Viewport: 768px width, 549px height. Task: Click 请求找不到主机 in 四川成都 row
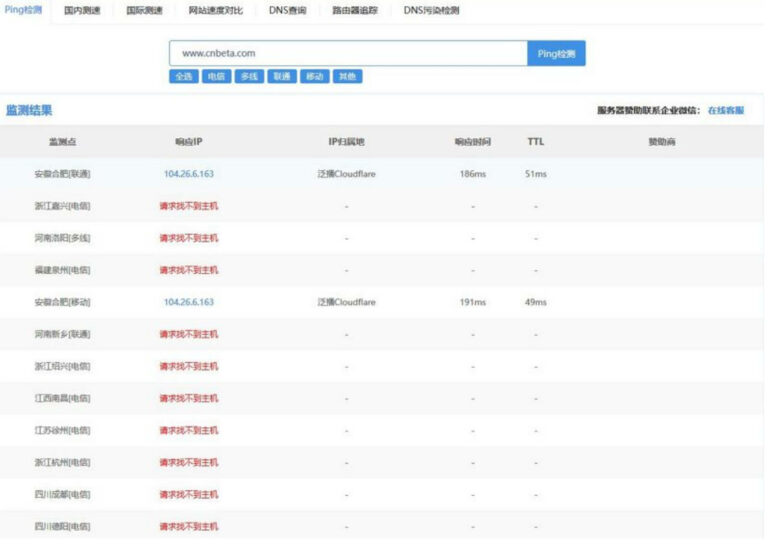pyautogui.click(x=189, y=495)
